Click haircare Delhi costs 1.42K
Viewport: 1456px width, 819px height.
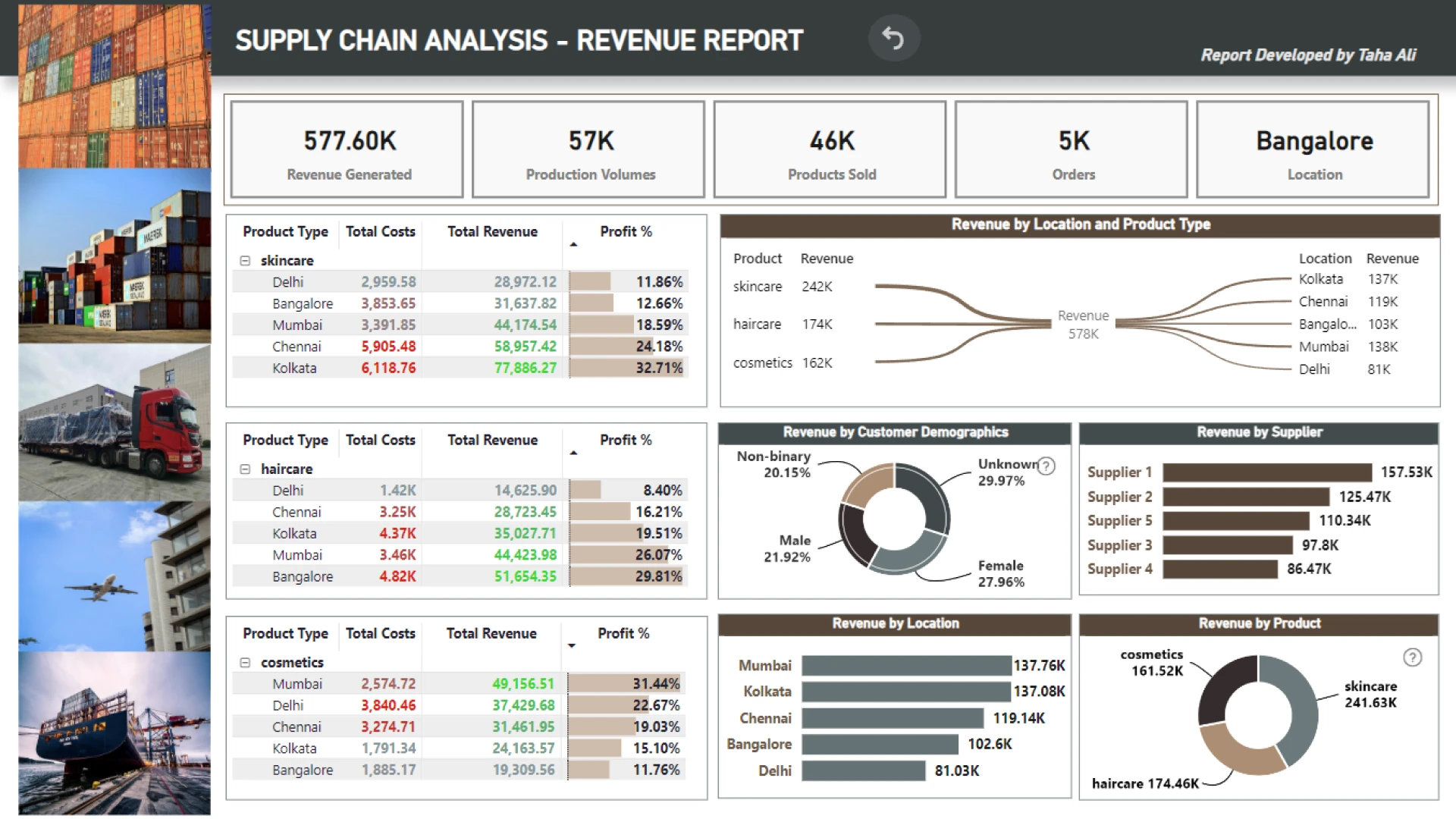(398, 491)
